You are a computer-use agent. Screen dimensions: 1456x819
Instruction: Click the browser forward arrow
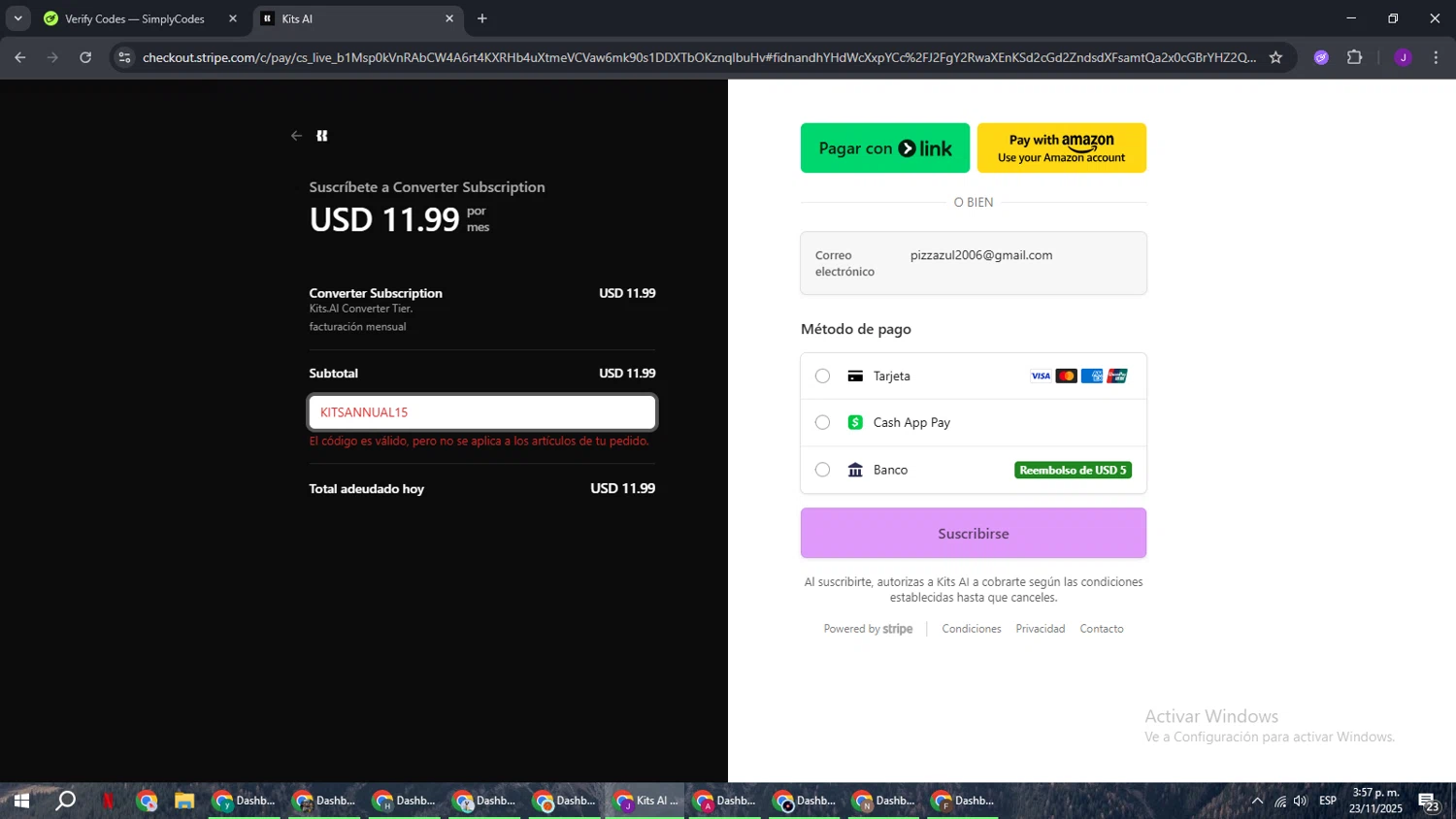(x=52, y=57)
